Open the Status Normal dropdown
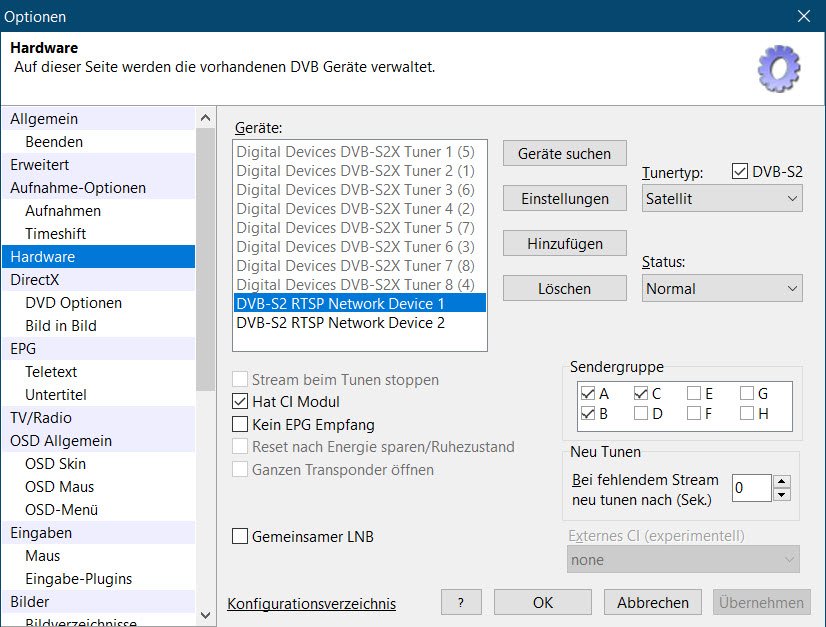The height and width of the screenshot is (627, 826). click(721, 288)
